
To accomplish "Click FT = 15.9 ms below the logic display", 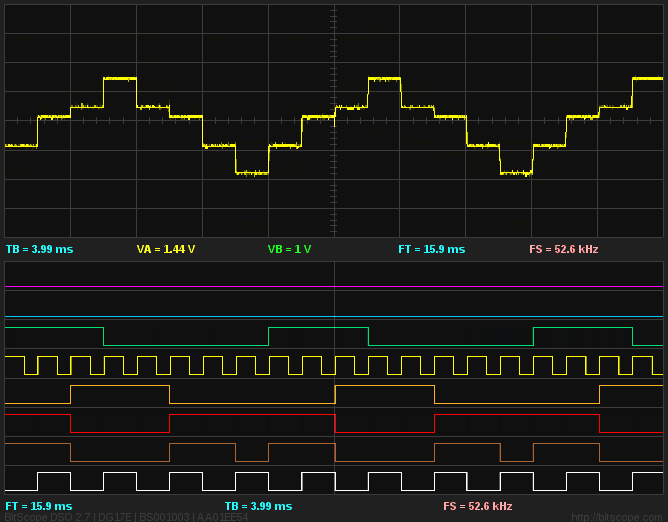I will click(x=39, y=506).
